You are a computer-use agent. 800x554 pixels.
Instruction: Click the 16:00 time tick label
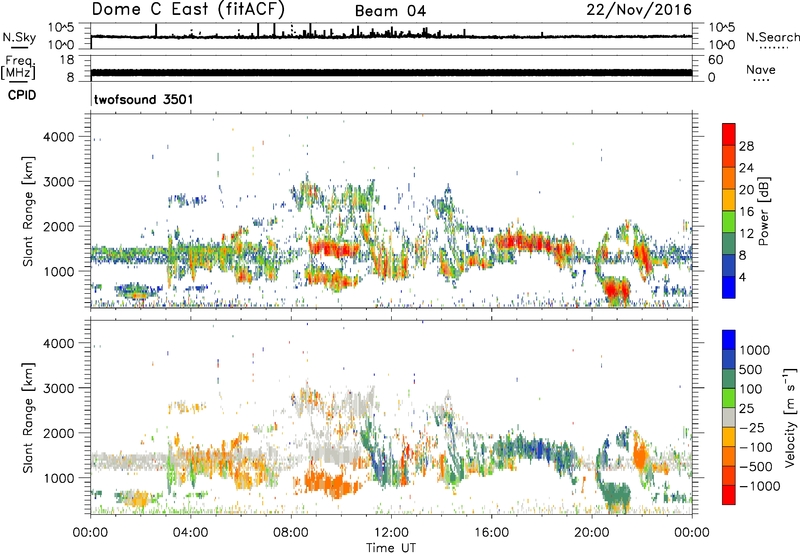491,533
